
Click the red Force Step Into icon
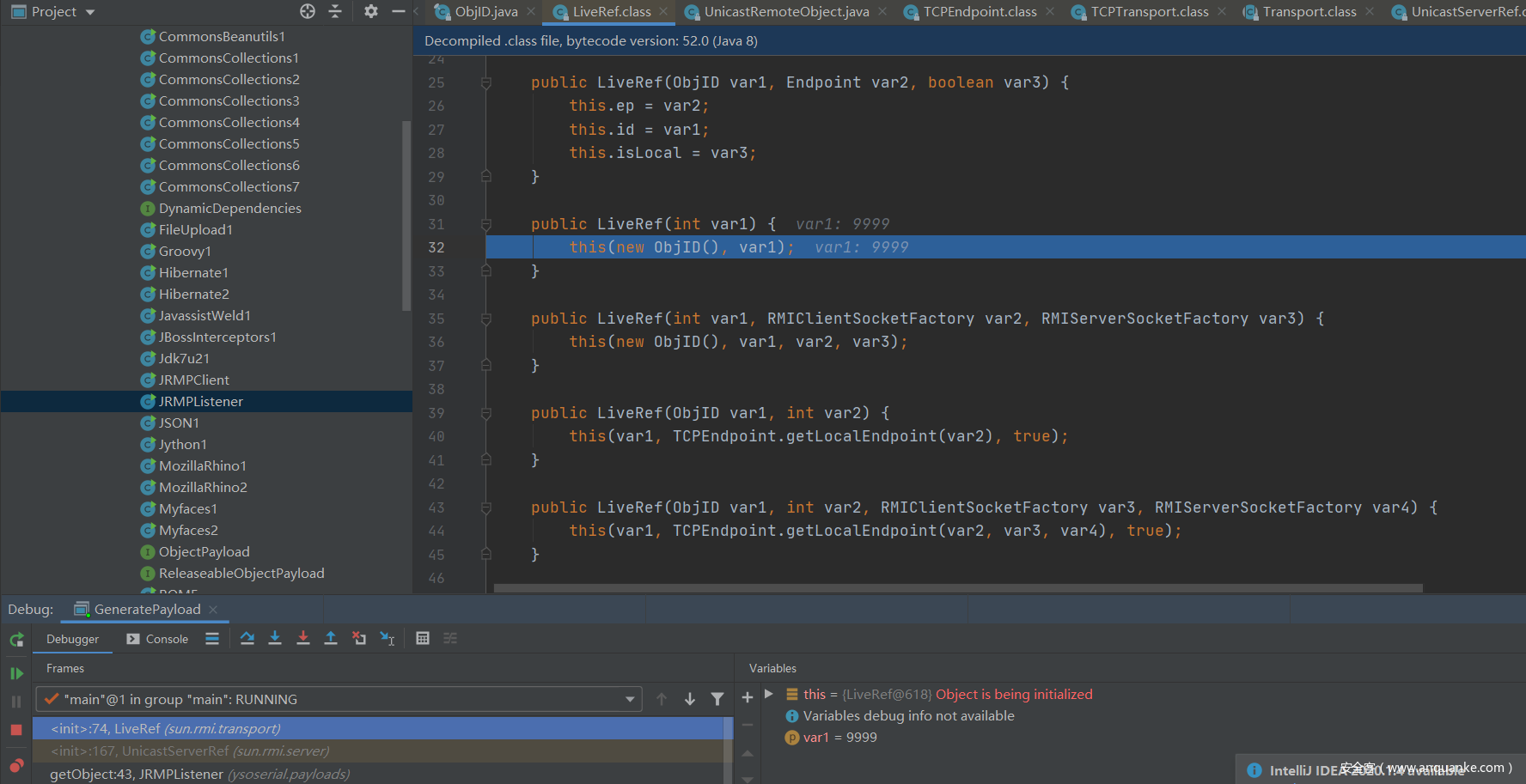click(x=303, y=638)
